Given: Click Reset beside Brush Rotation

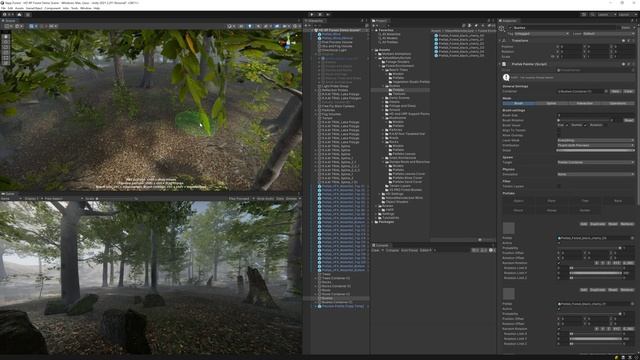Looking at the screenshot, I should 629,120.
